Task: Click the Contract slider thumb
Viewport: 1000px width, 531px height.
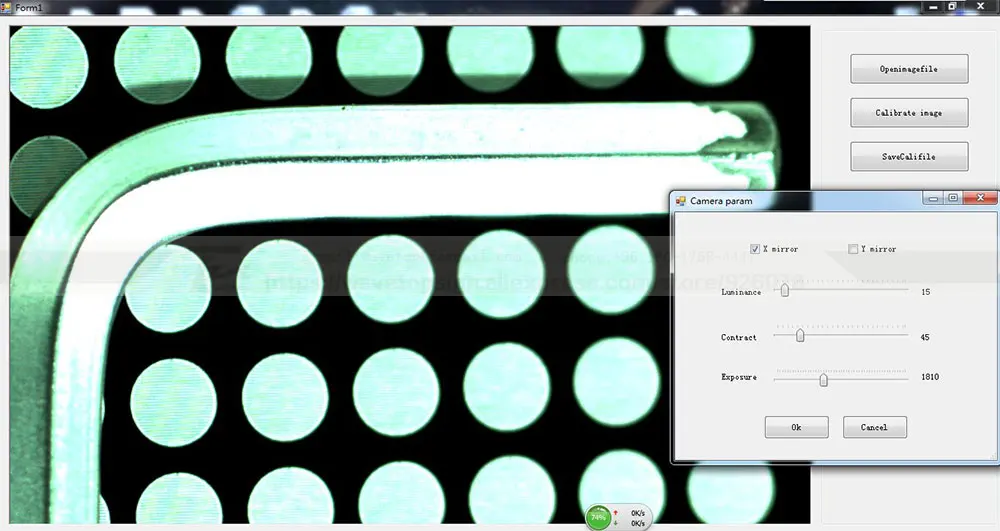Action: 800,335
